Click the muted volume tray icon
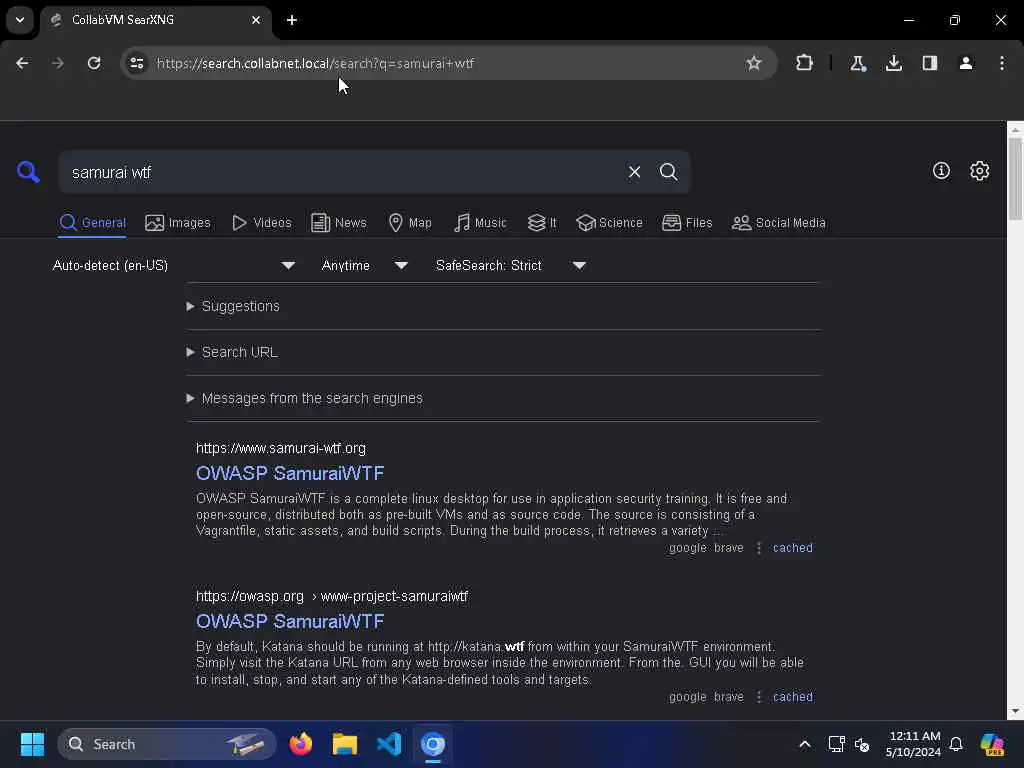 [x=862, y=744]
